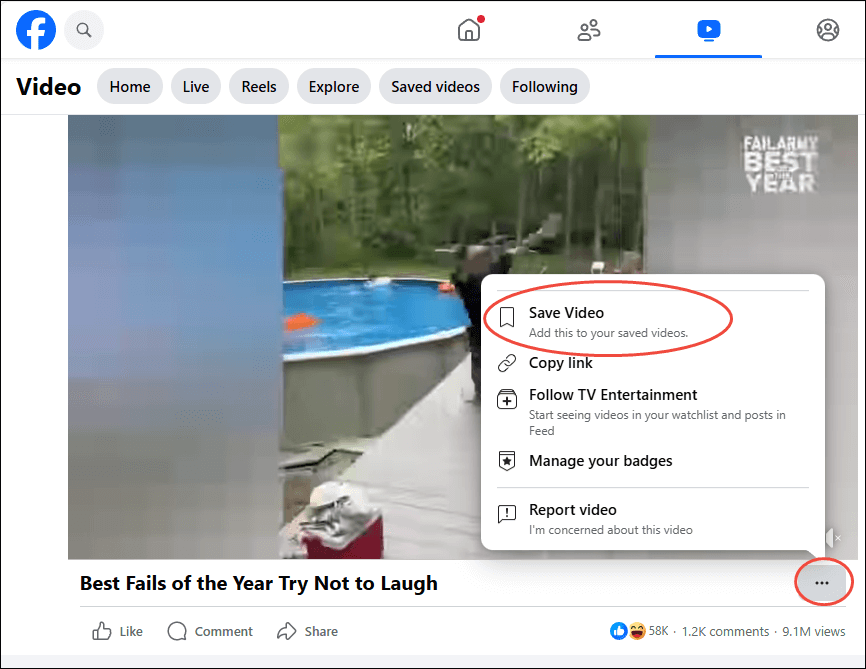
Task: Go to the Home feed house icon
Action: (469, 29)
